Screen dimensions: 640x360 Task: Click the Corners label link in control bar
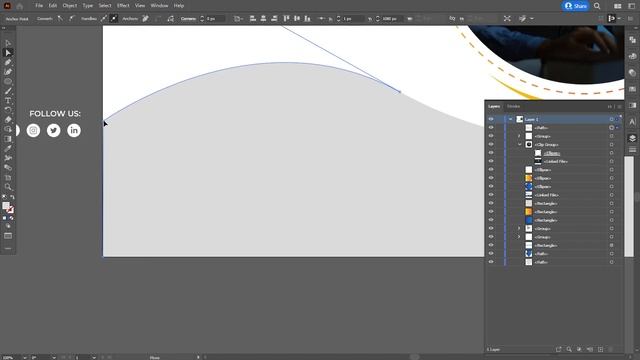[189, 18]
